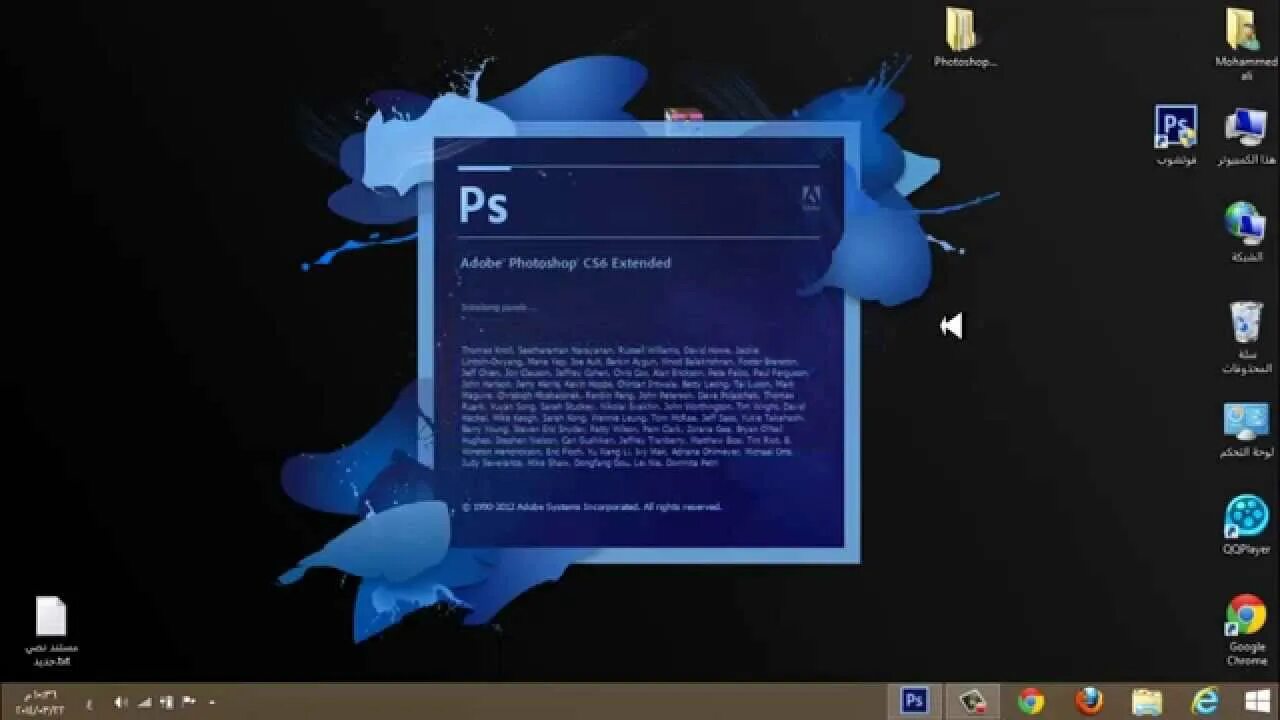Click the Photoshop button in the taskbar

point(914,700)
